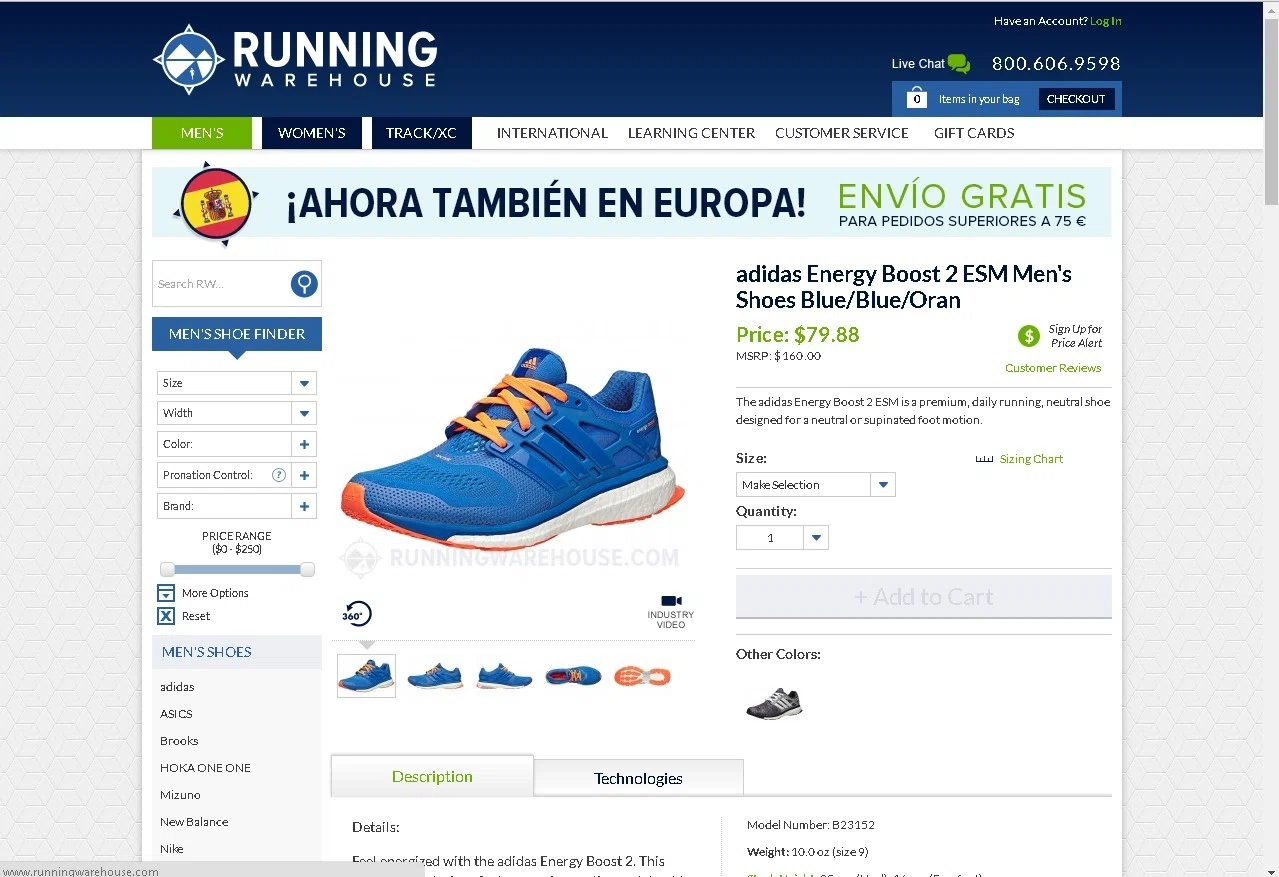Click the shopping bag icon
This screenshot has width=1279, height=877.
pyautogui.click(x=916, y=98)
